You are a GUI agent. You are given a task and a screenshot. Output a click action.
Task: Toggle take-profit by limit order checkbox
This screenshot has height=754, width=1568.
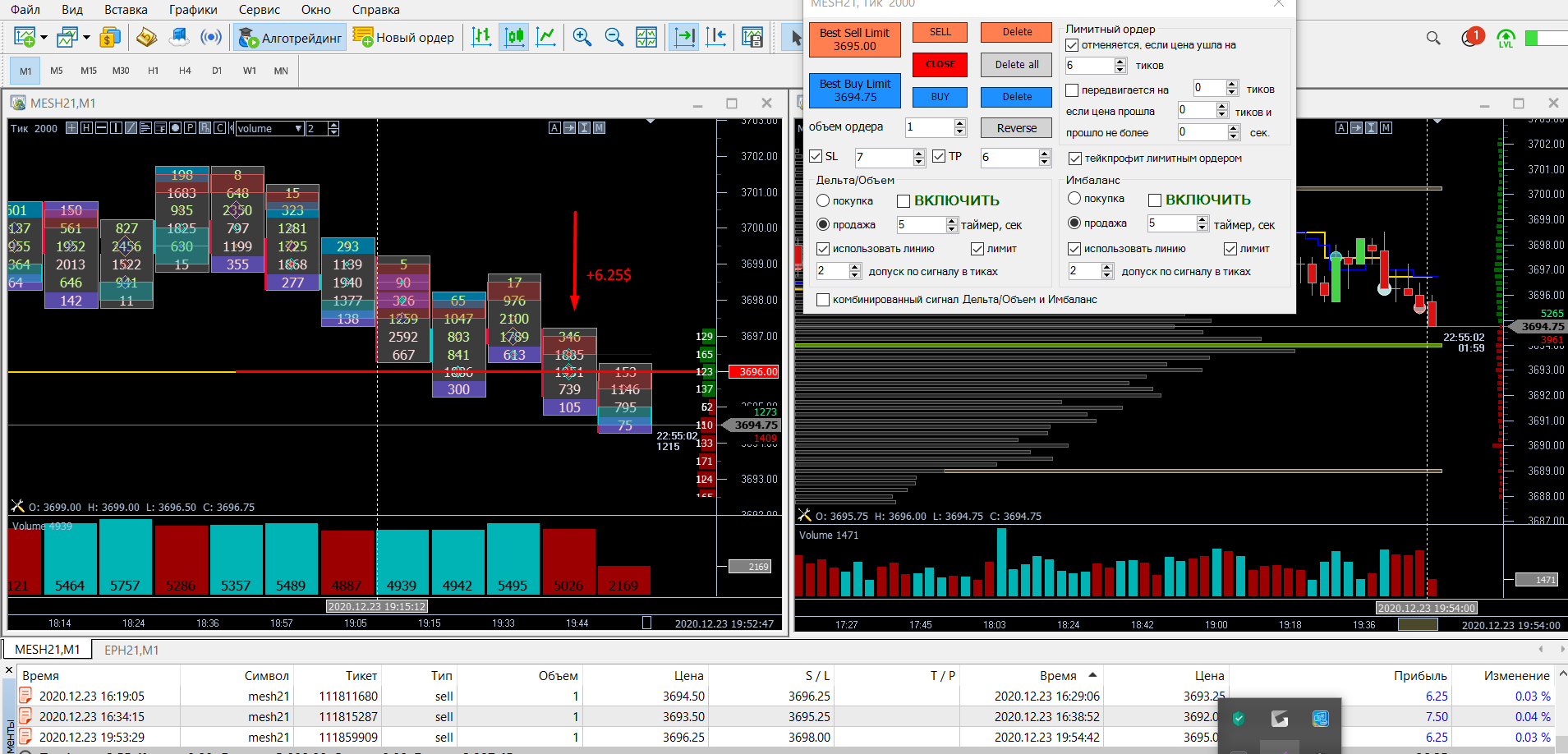(1074, 159)
